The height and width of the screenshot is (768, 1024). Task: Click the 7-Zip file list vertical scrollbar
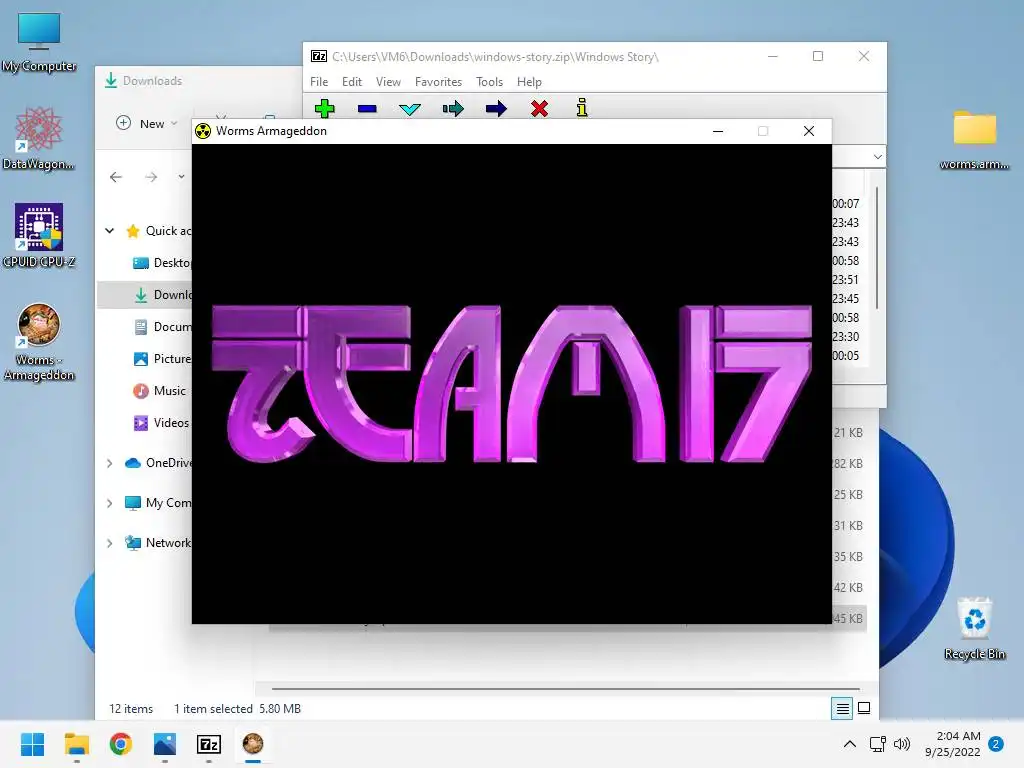(876, 248)
